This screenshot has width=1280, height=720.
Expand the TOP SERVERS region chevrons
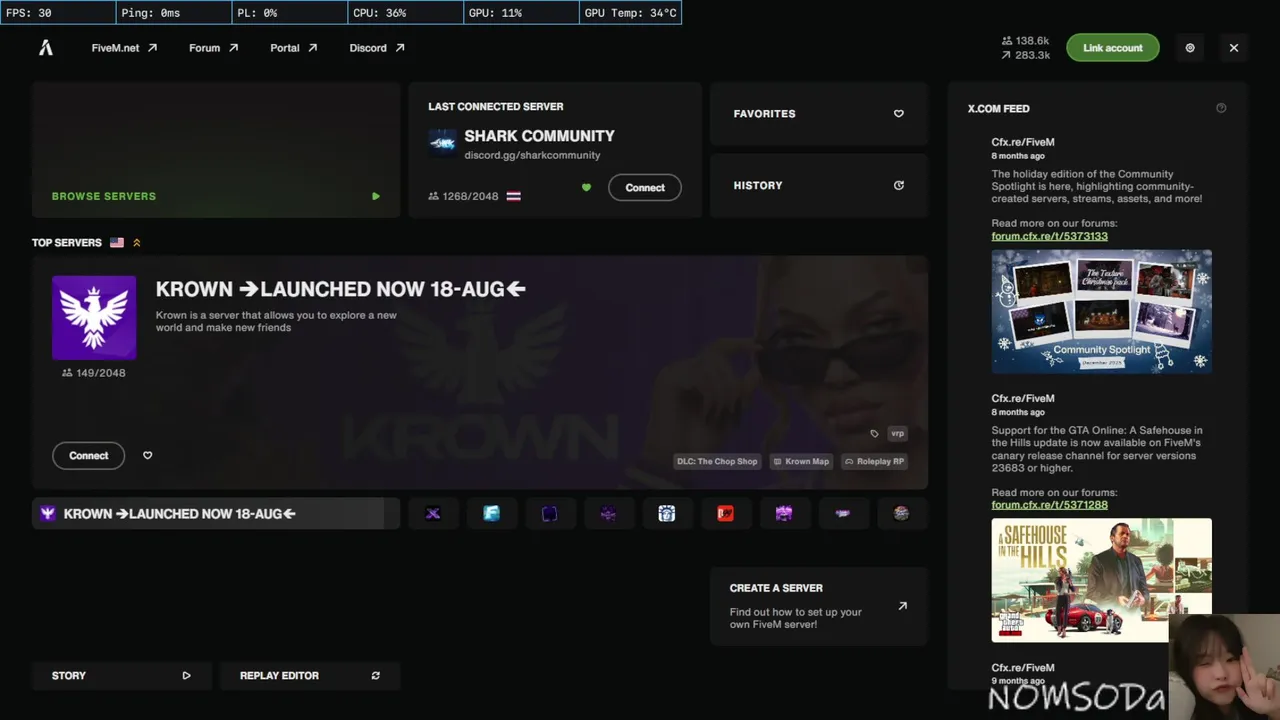(137, 243)
